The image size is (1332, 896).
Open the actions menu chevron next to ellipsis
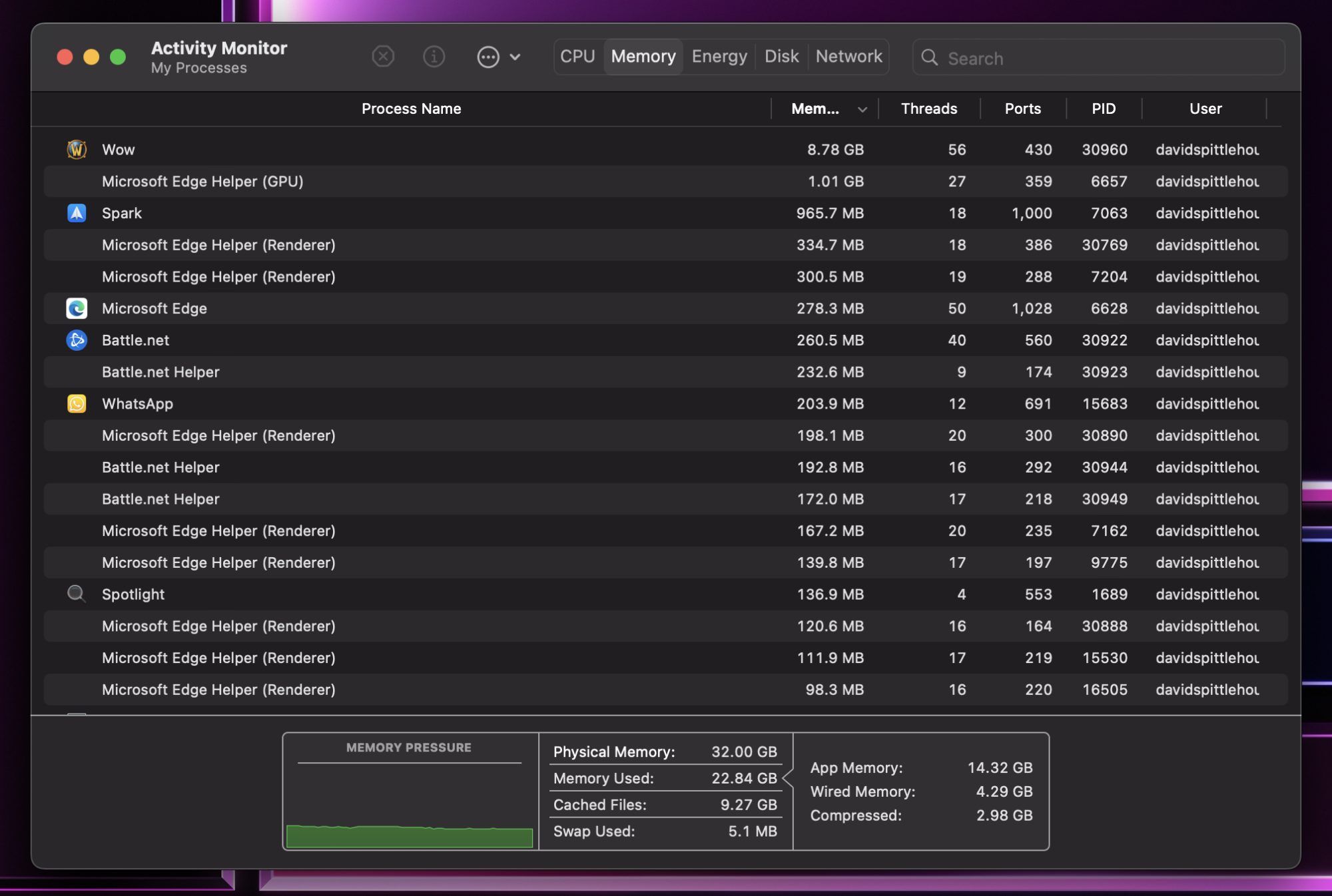515,57
